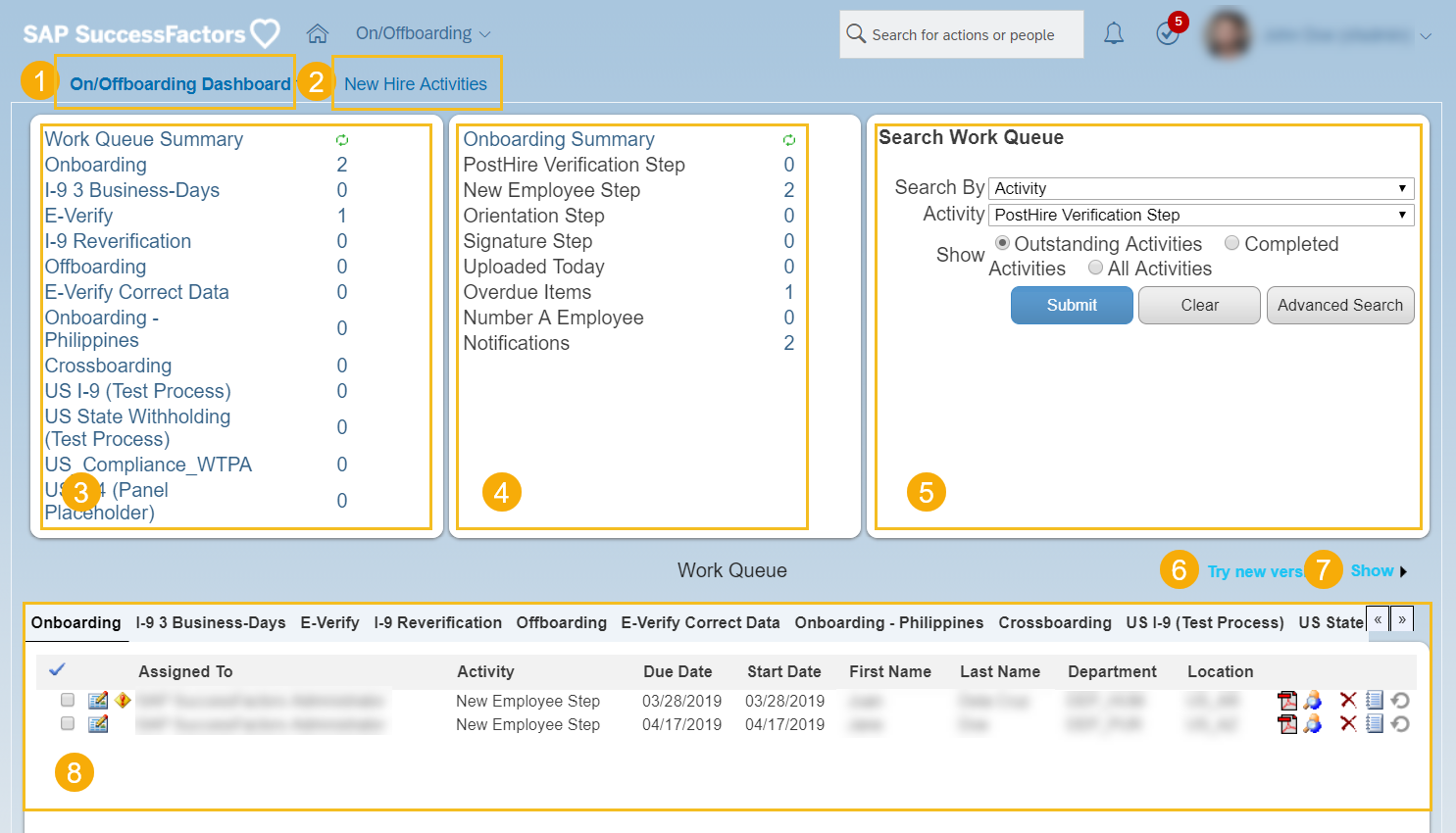Click the restart arrow icon in 03/28/2019 row
Image resolution: width=1456 pixels, height=833 pixels.
pos(1400,700)
